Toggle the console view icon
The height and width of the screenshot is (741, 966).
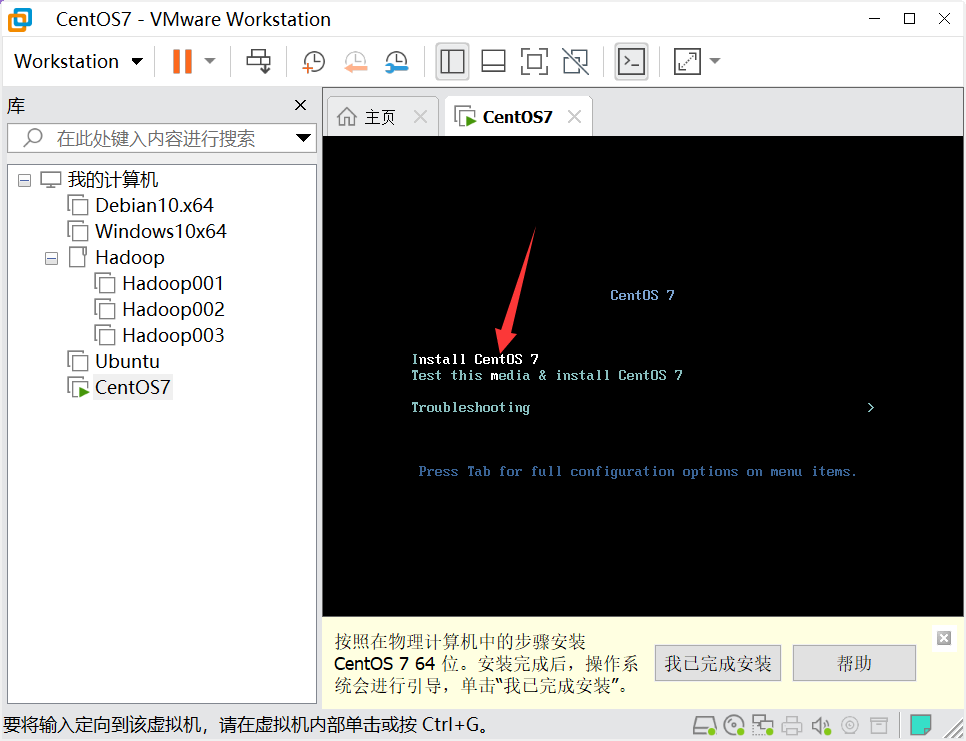631,62
